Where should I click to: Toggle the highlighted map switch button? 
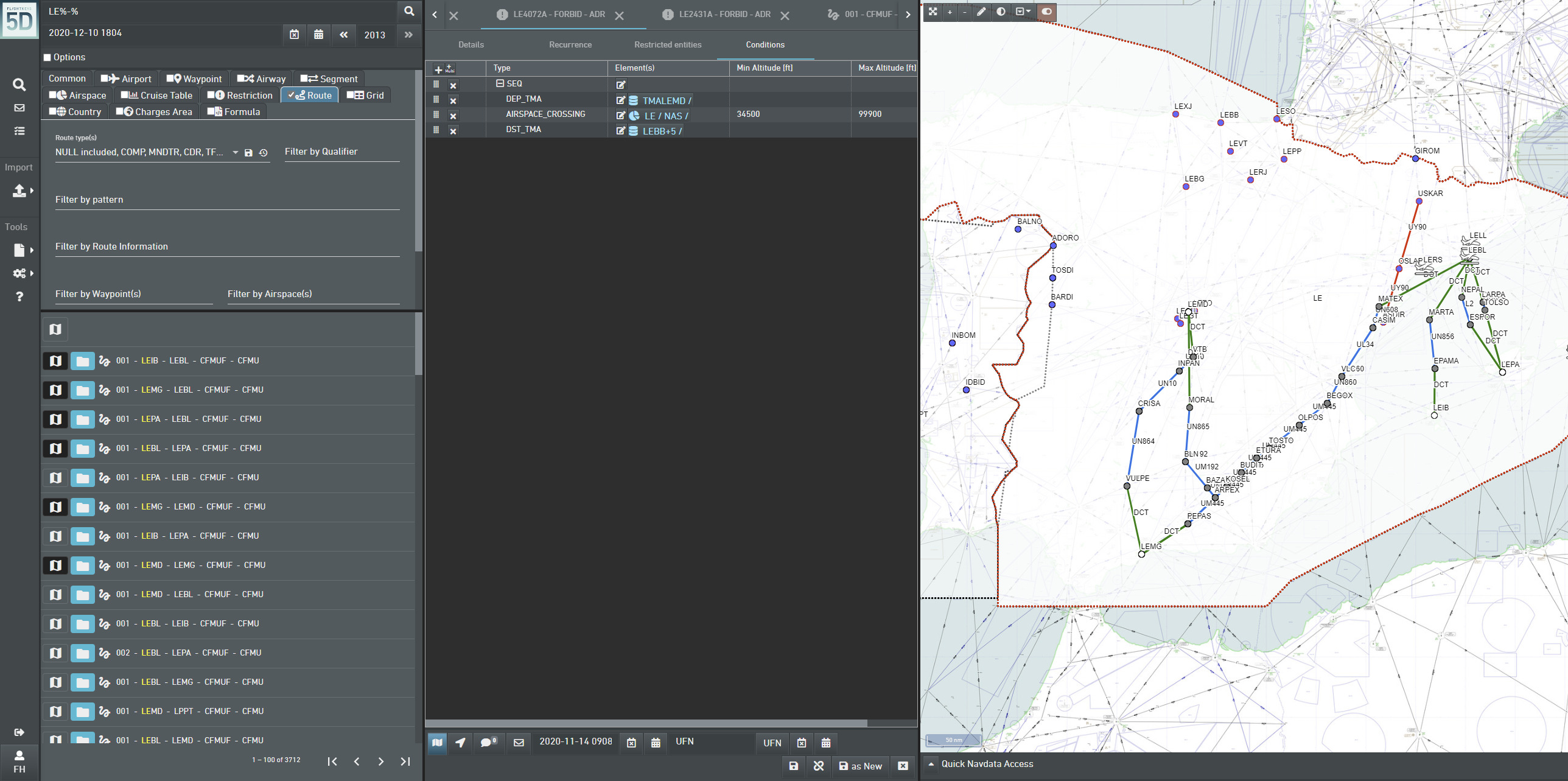[x=1047, y=12]
